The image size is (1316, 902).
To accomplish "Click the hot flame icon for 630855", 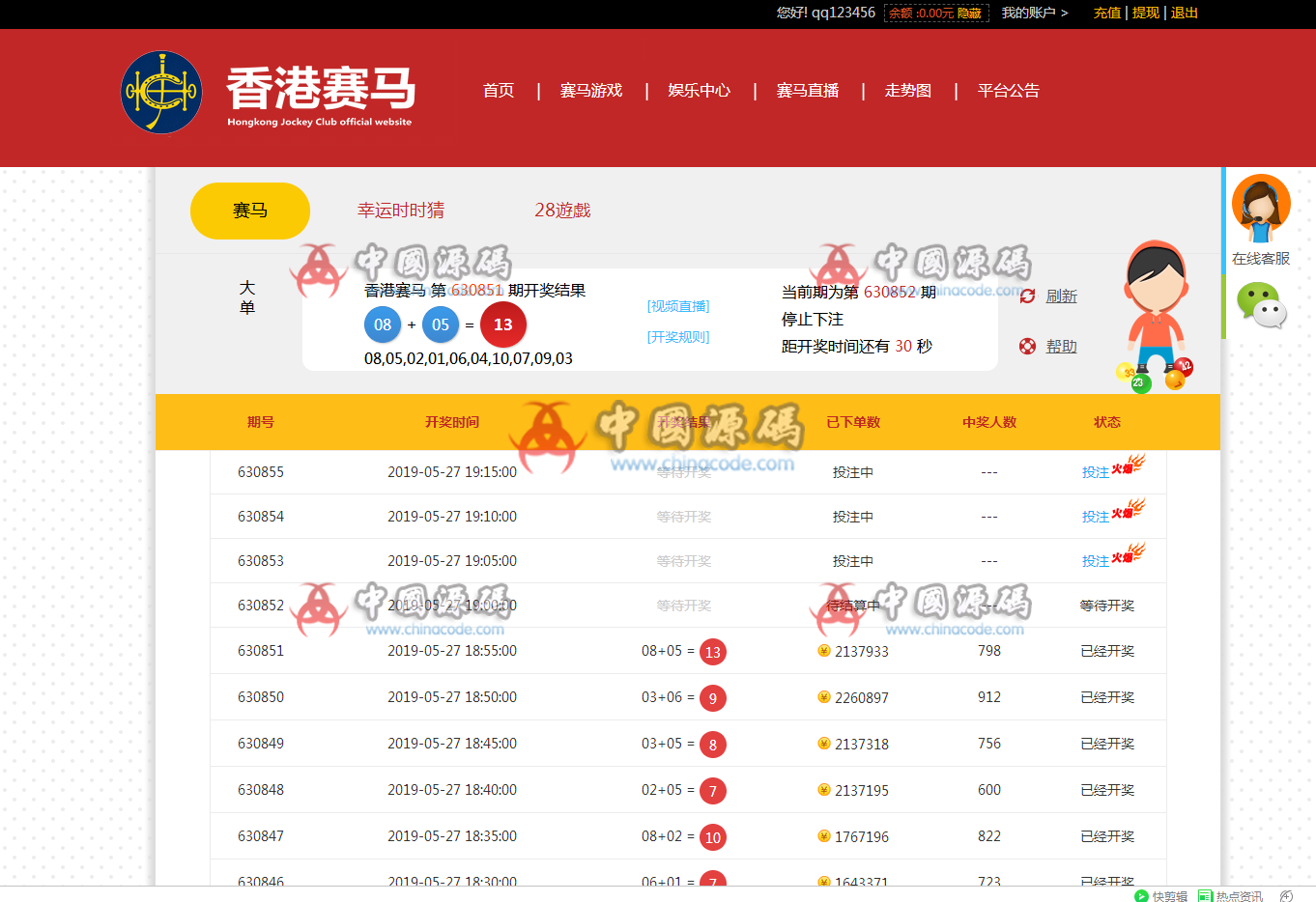I will pyautogui.click(x=1128, y=465).
